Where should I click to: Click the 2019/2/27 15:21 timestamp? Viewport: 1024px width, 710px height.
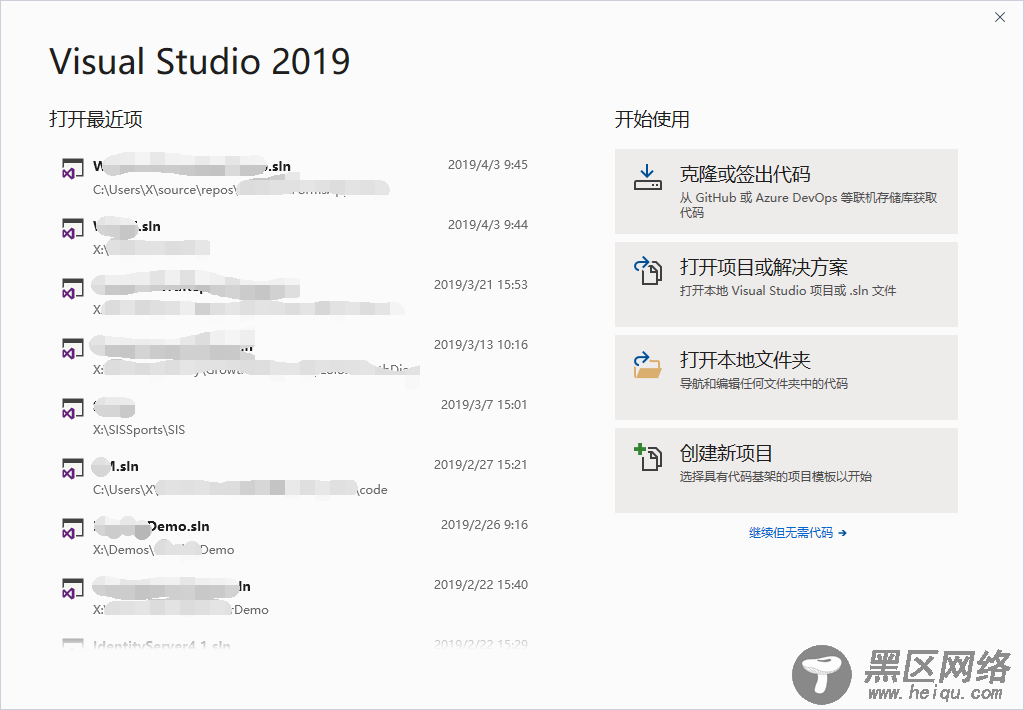(x=481, y=465)
